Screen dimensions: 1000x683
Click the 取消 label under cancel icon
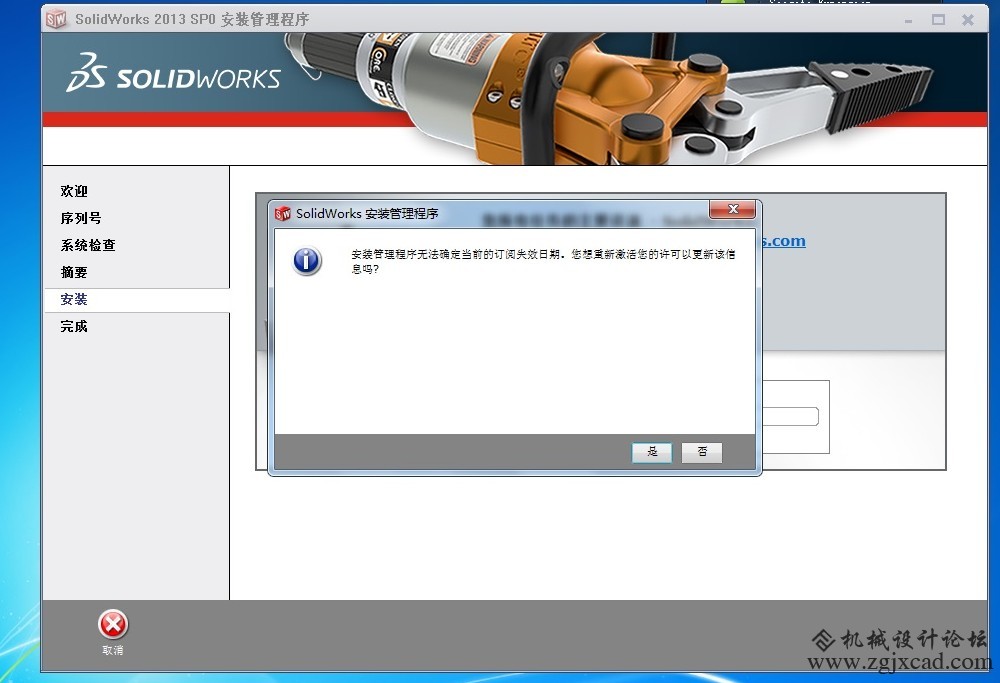point(113,650)
